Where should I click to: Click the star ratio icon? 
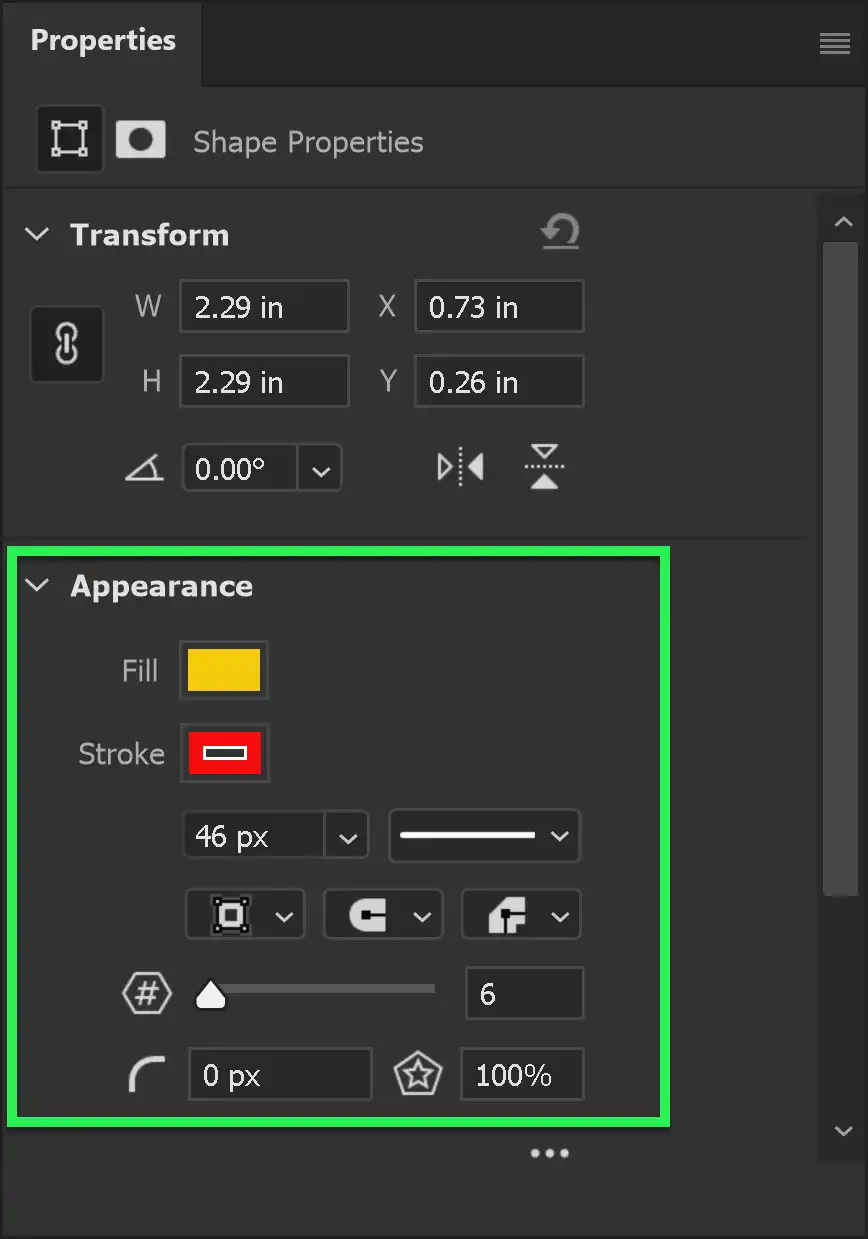coord(419,1074)
